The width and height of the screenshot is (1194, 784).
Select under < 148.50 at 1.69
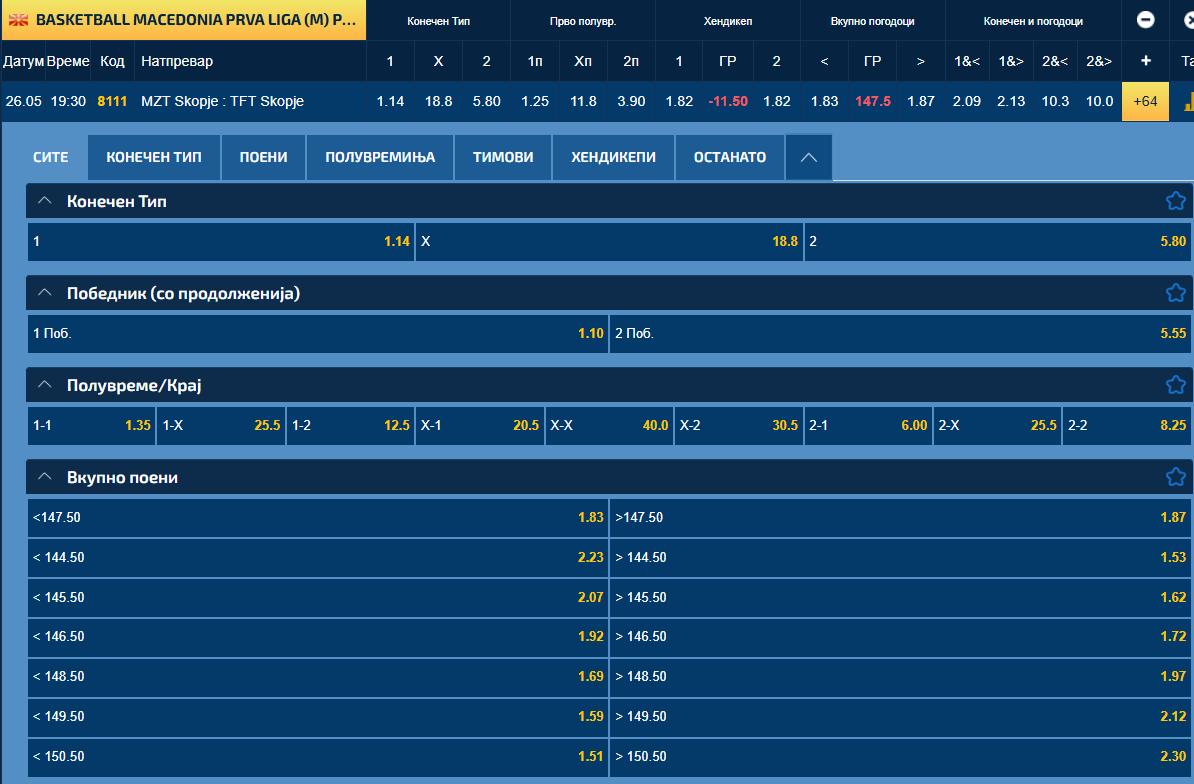coord(318,677)
